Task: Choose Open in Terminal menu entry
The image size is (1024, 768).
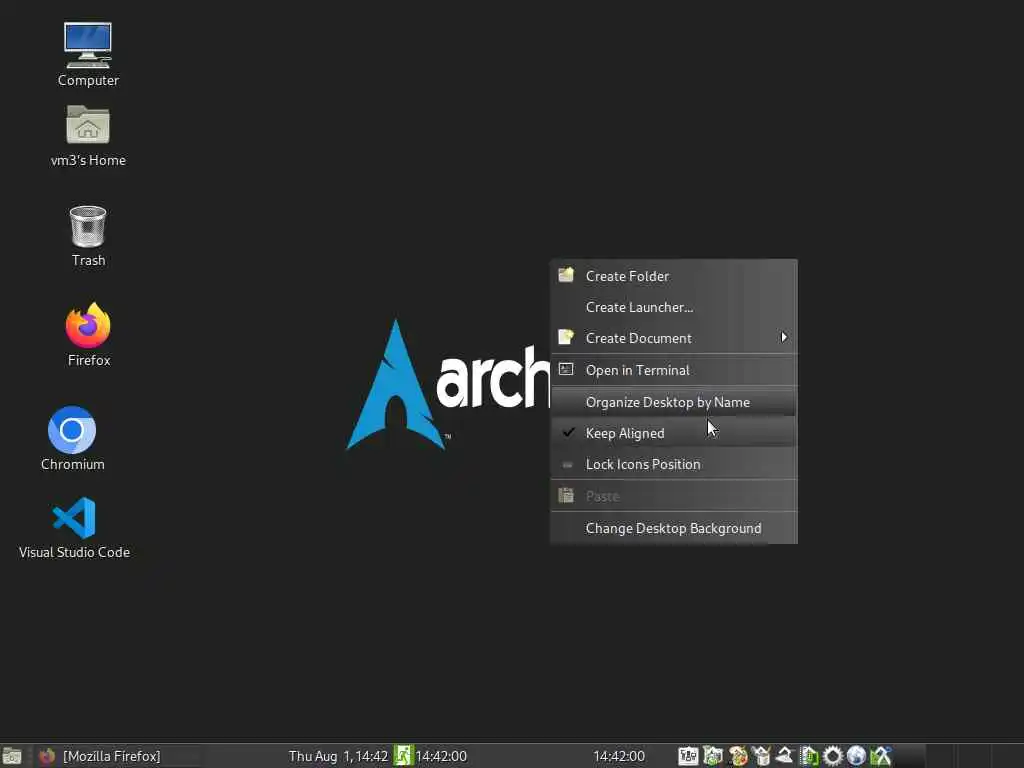Action: pyautogui.click(x=674, y=370)
